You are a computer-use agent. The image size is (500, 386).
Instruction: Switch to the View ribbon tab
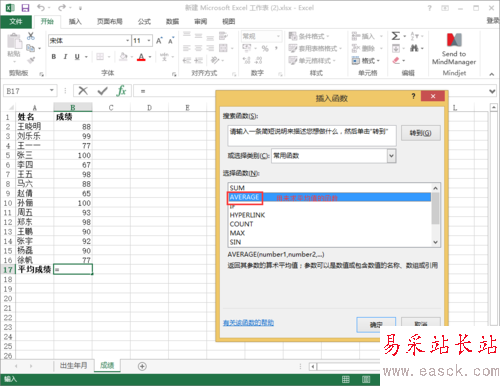tap(229, 22)
